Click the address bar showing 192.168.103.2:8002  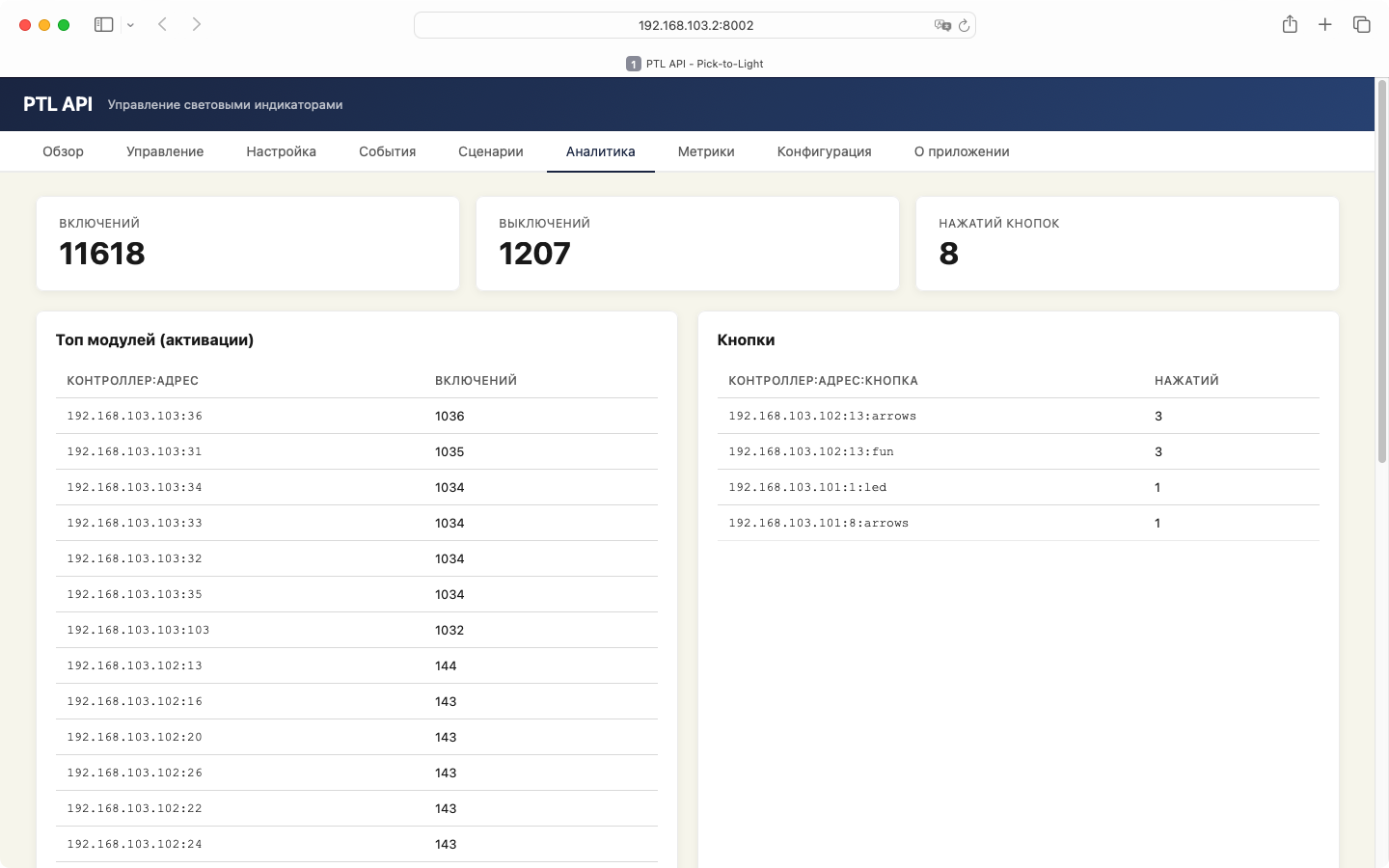click(694, 25)
